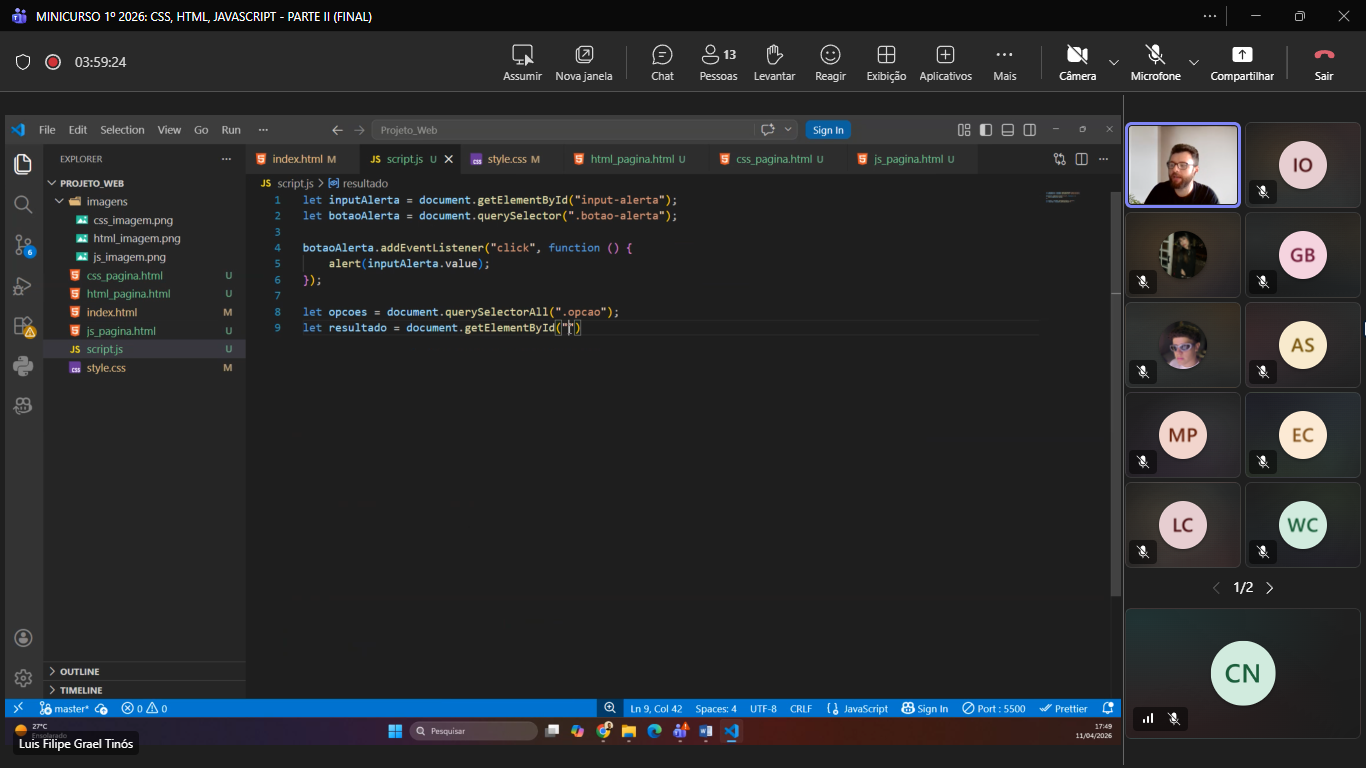This screenshot has width=1366, height=768.
Task: Open the Teams Chat panel
Action: point(662,62)
